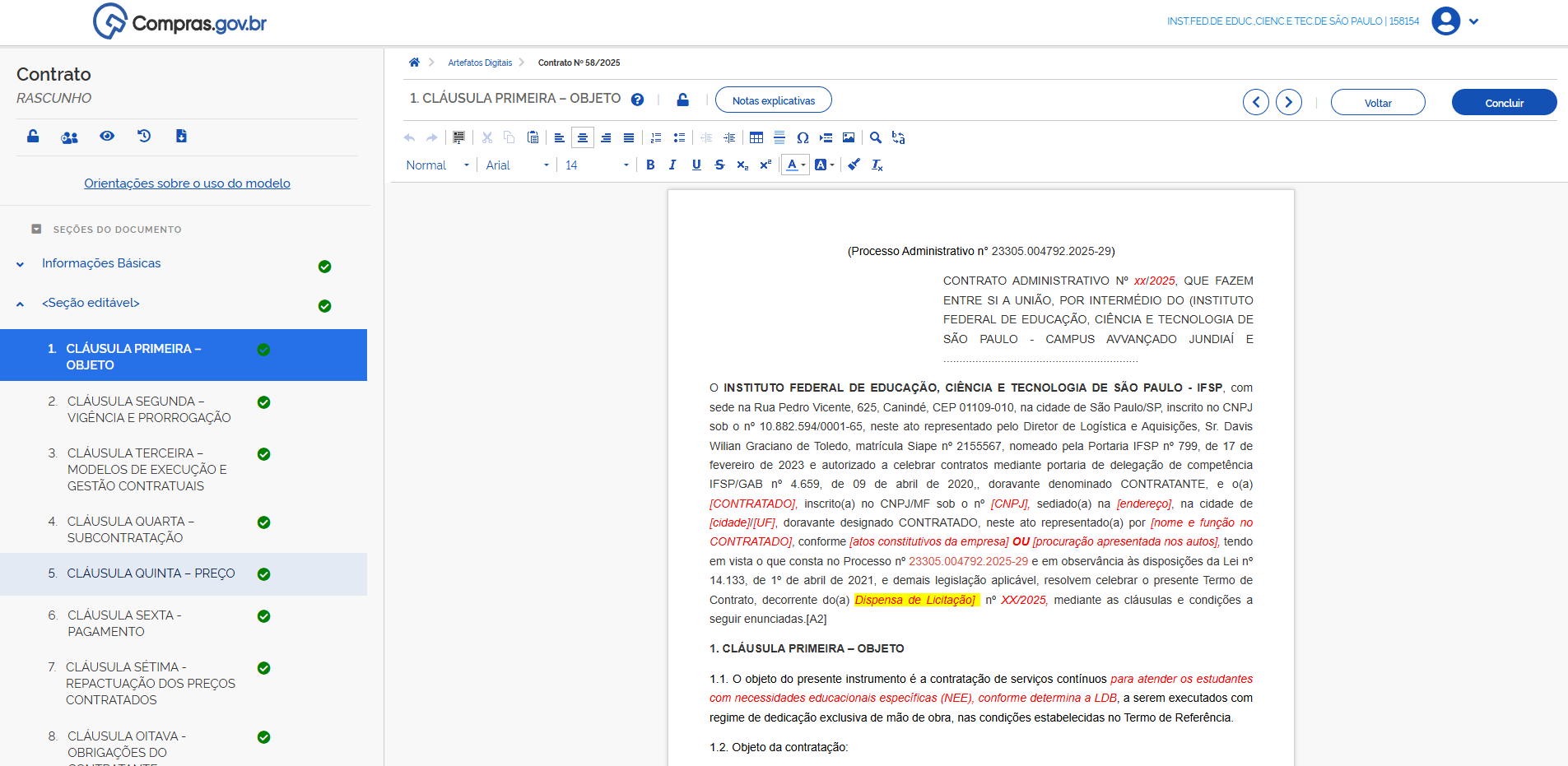
Task: Open CLÁUSULA SEGUNDA – VIGÊNCIA E PRORROGAÇÃO
Action: coord(149,410)
